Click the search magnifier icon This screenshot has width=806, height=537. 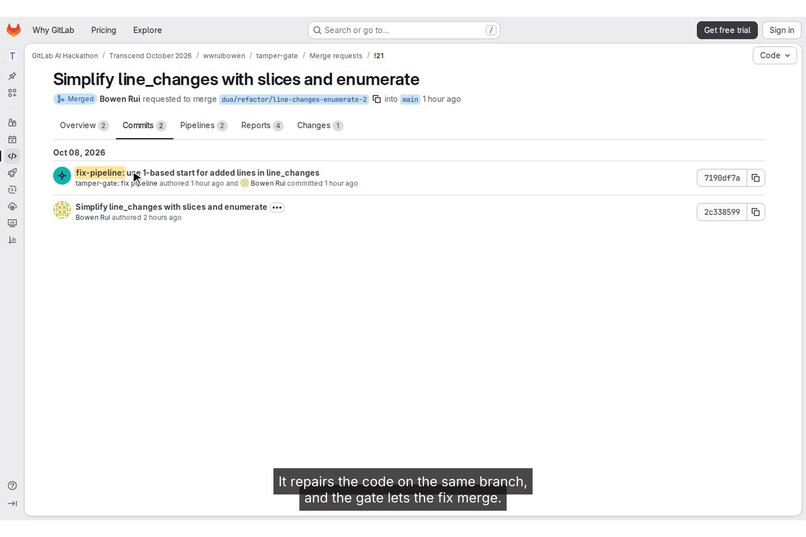317,30
